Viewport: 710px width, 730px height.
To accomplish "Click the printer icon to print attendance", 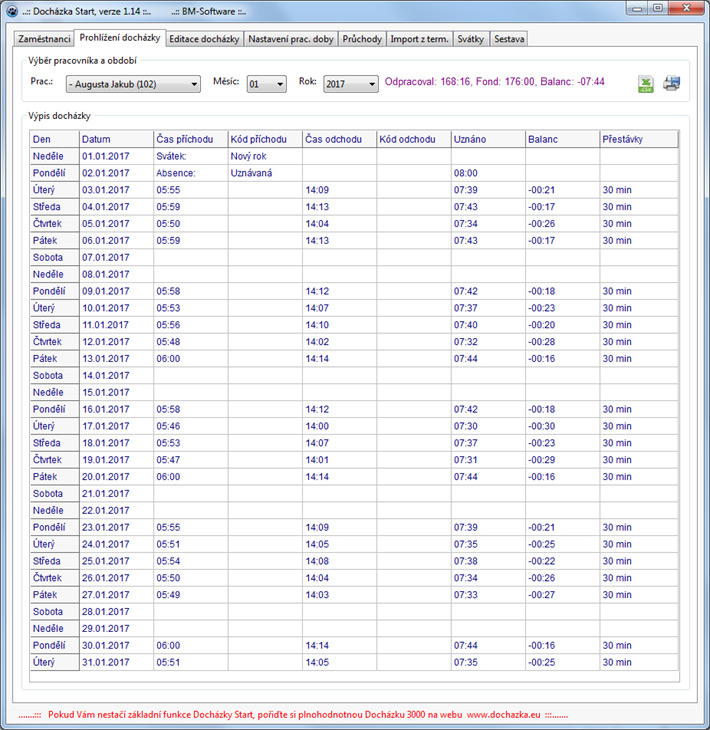I will 671,83.
